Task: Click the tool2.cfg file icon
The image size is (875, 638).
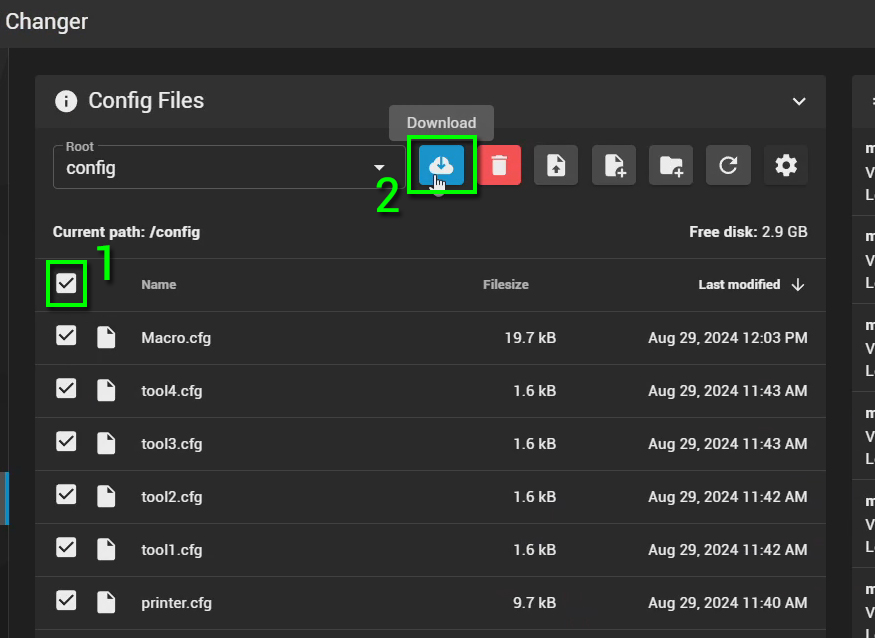Action: point(106,497)
